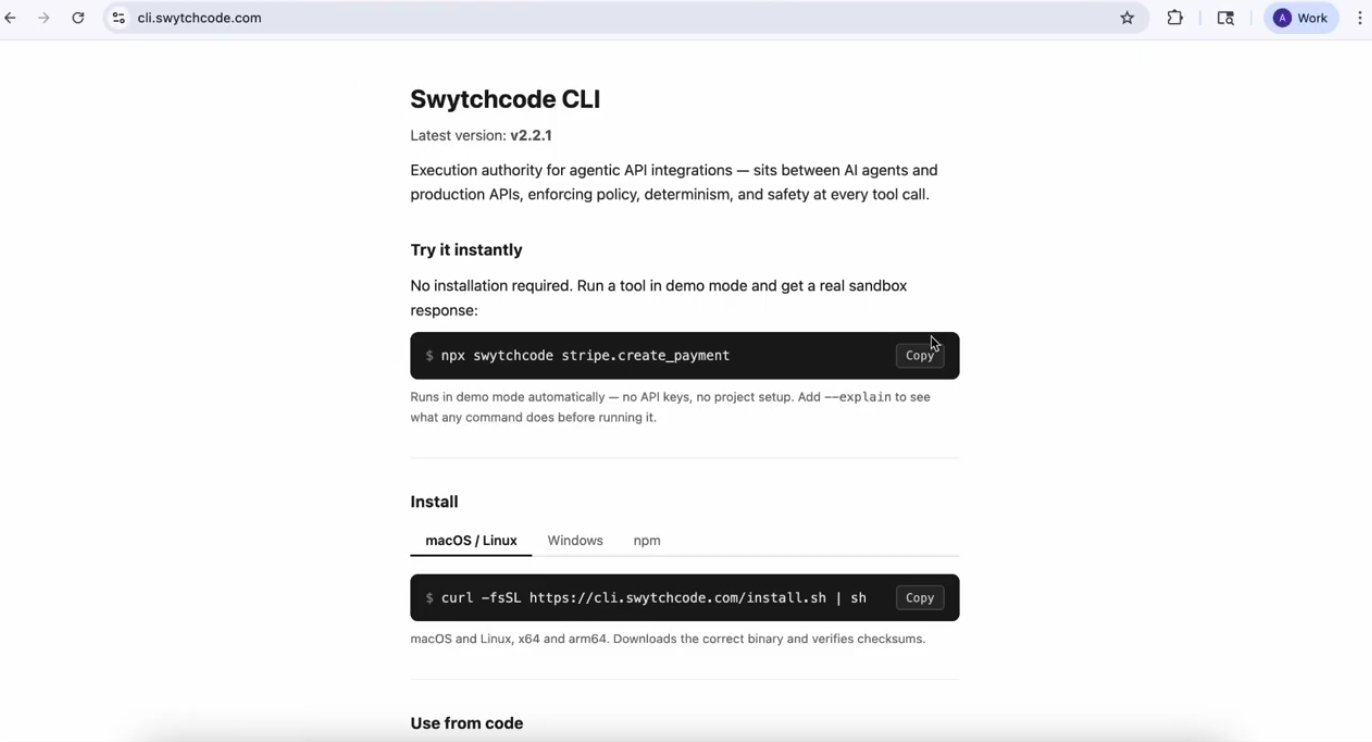
Task: Click the browser forward arrow
Action: [x=44, y=18]
